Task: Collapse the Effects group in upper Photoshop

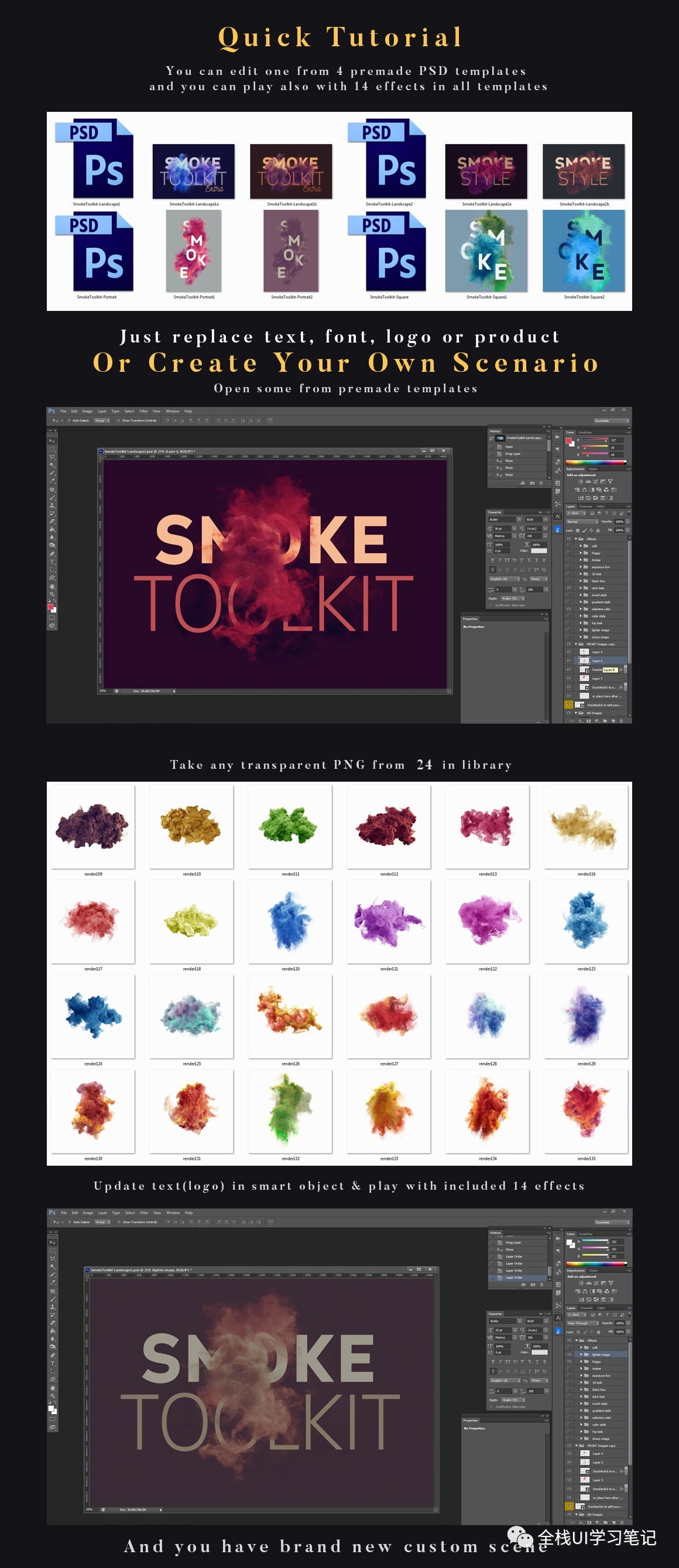Action: [x=575, y=539]
